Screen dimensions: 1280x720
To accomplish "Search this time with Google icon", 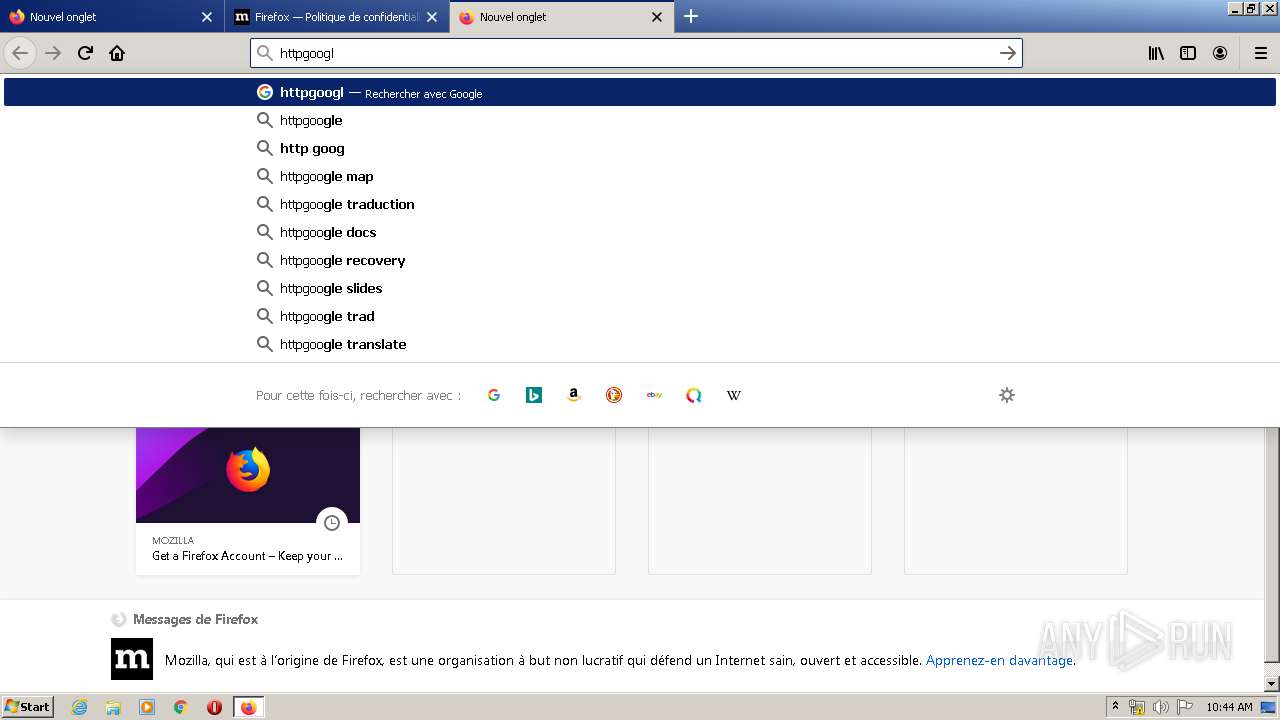I will click(494, 395).
